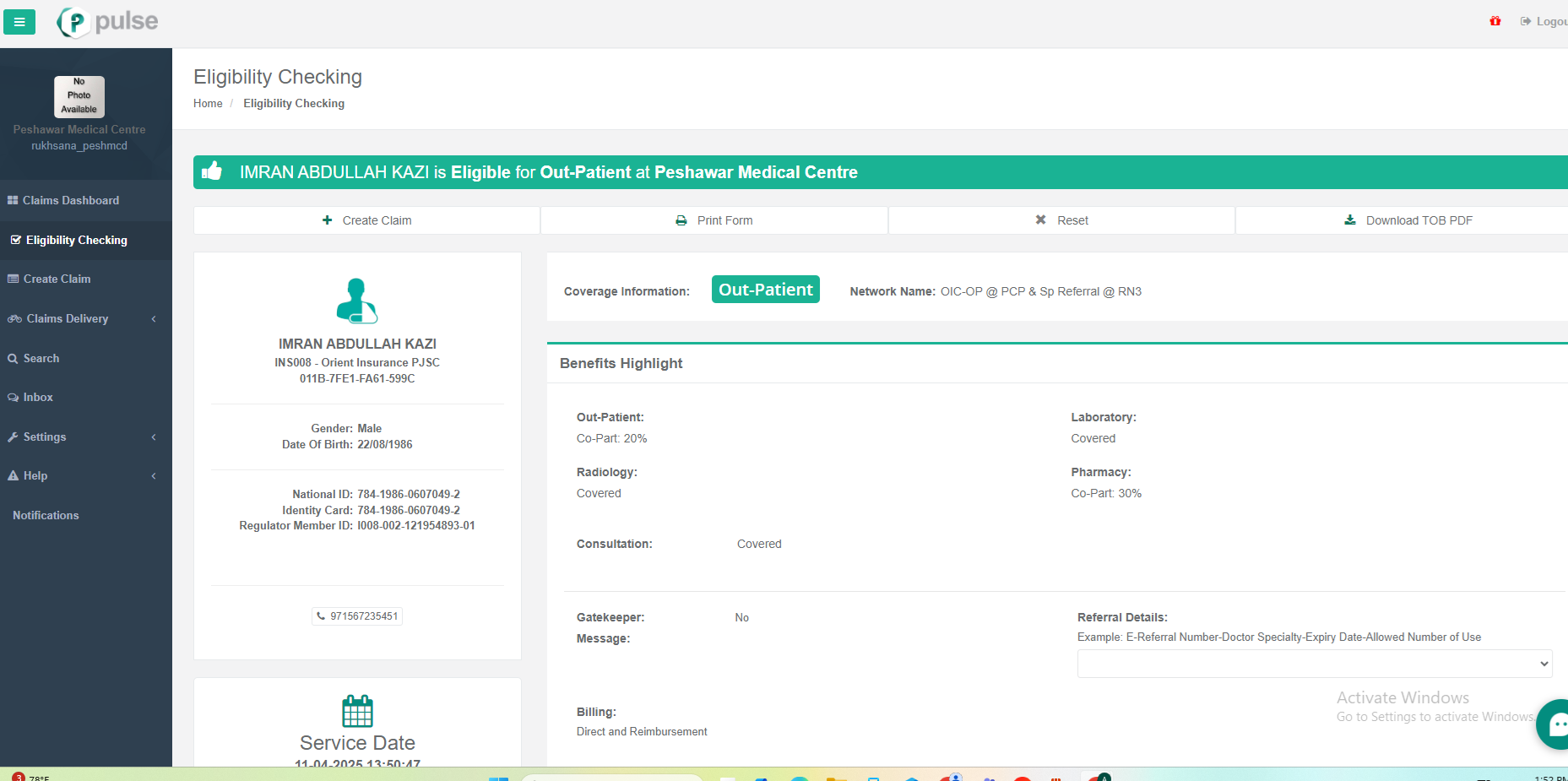This screenshot has width=1568, height=781.
Task: Click the red gift icon in header
Action: click(1495, 21)
